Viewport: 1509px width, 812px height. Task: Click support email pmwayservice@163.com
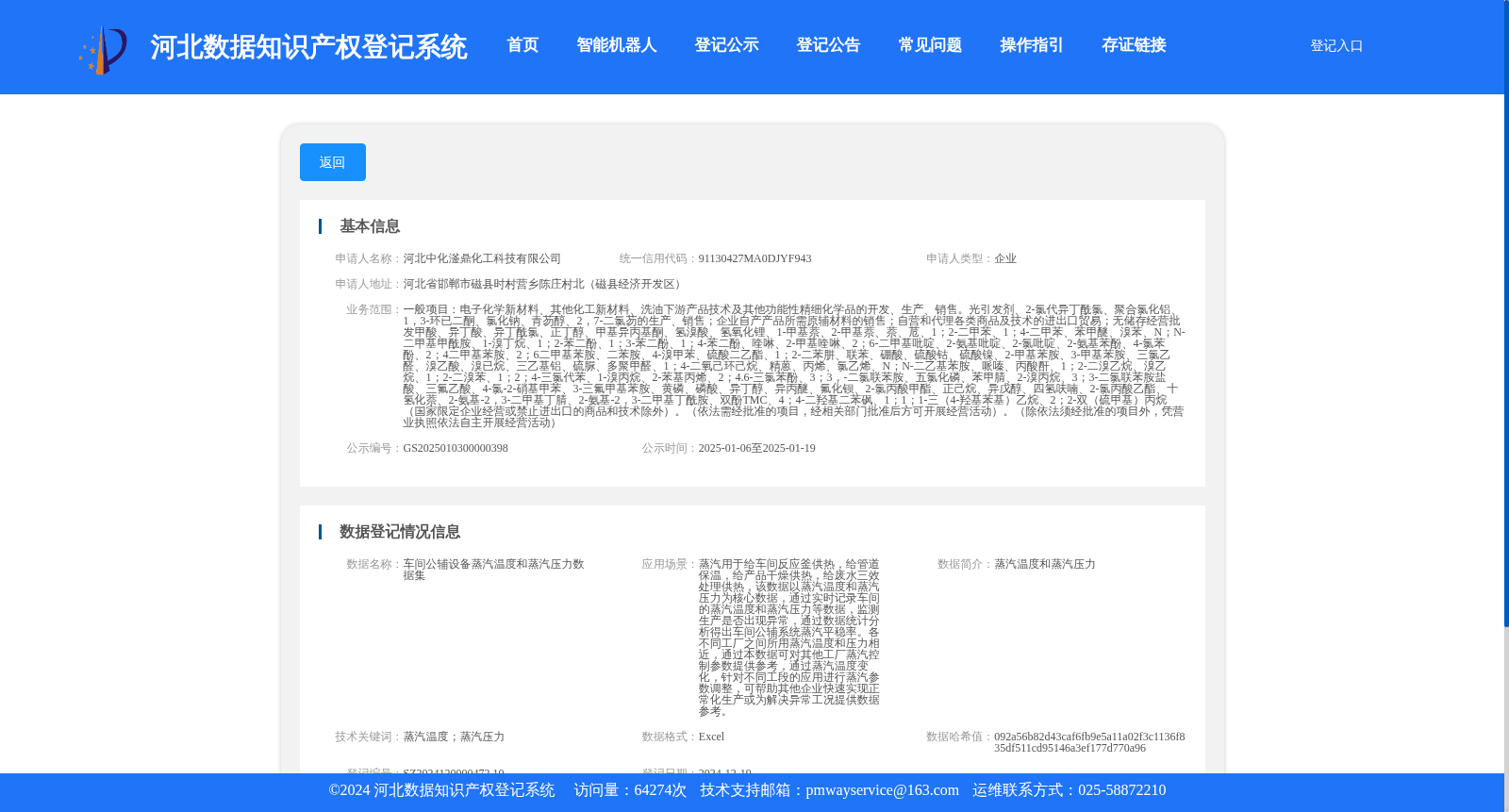882,790
